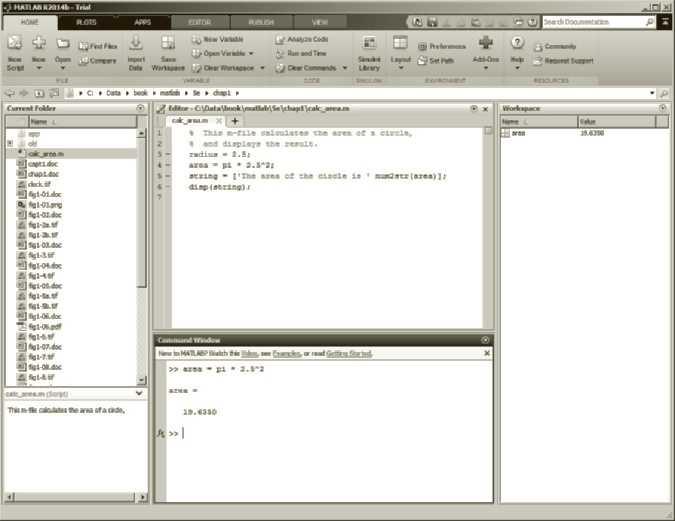Go forward using the address bar forward arrow

click(24, 93)
